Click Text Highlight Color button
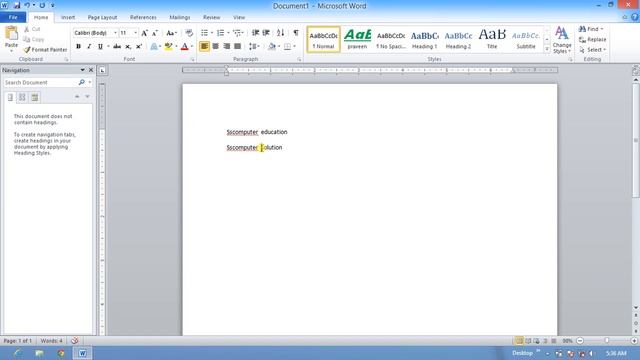 168,47
